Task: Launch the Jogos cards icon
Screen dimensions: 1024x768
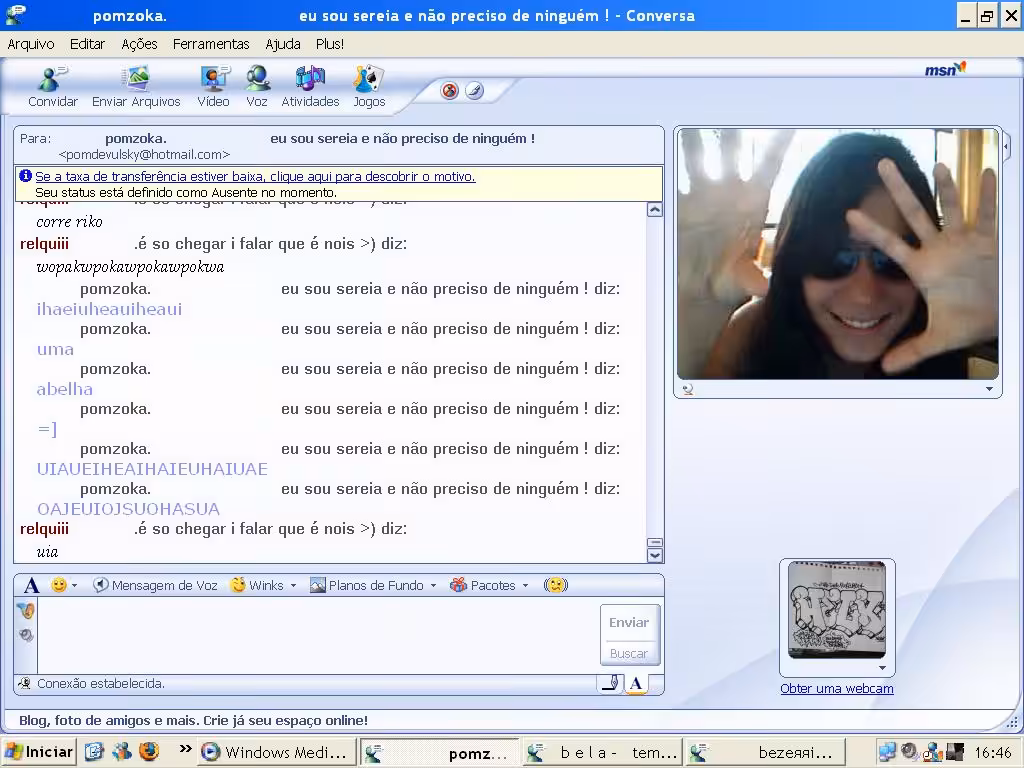Action: [x=369, y=86]
